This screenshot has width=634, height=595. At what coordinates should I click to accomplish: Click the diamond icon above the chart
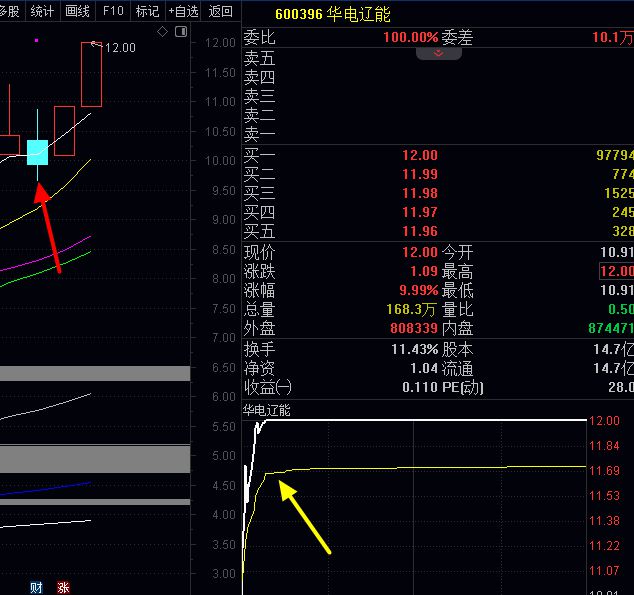tap(162, 32)
